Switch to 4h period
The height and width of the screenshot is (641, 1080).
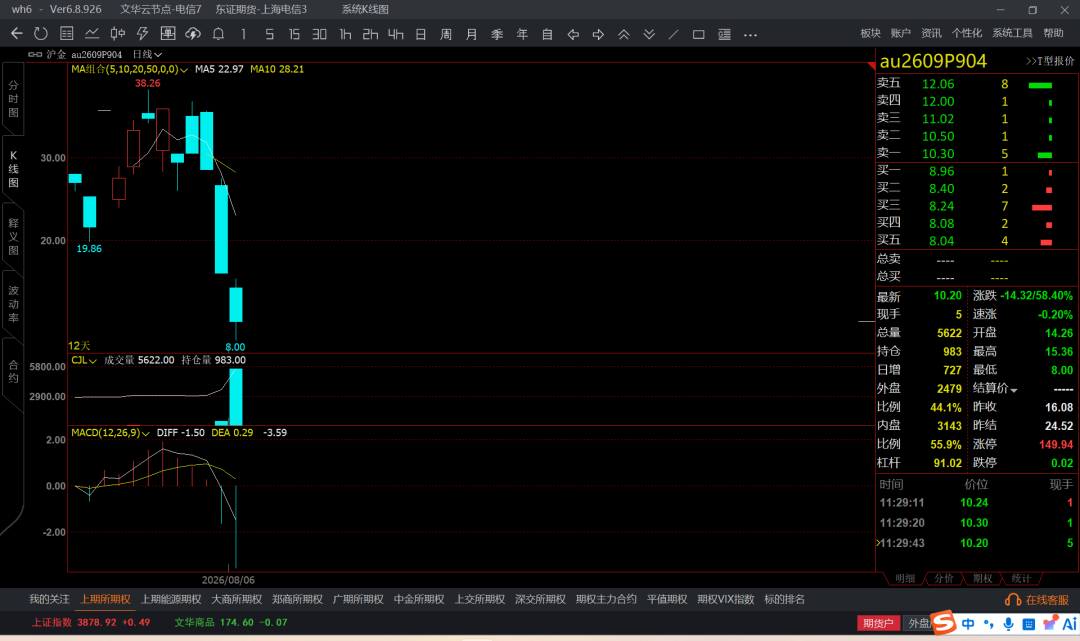[x=395, y=34]
